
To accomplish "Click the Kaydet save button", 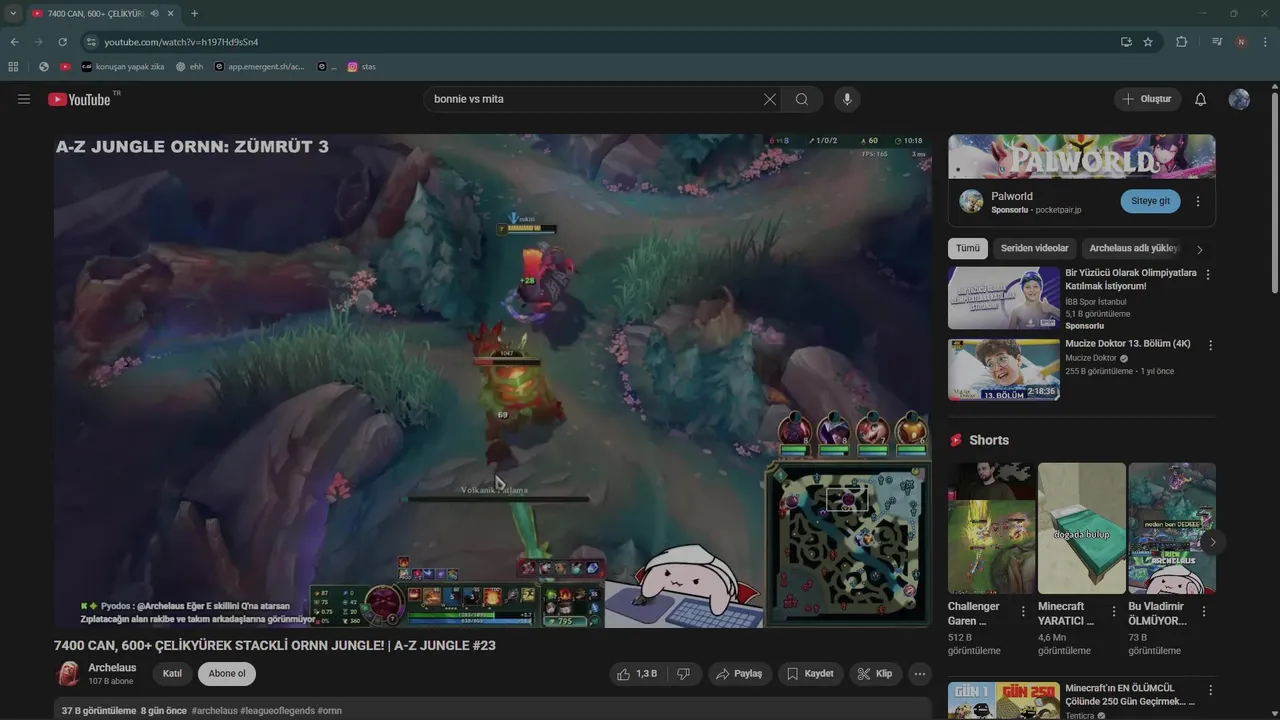I will (x=810, y=674).
